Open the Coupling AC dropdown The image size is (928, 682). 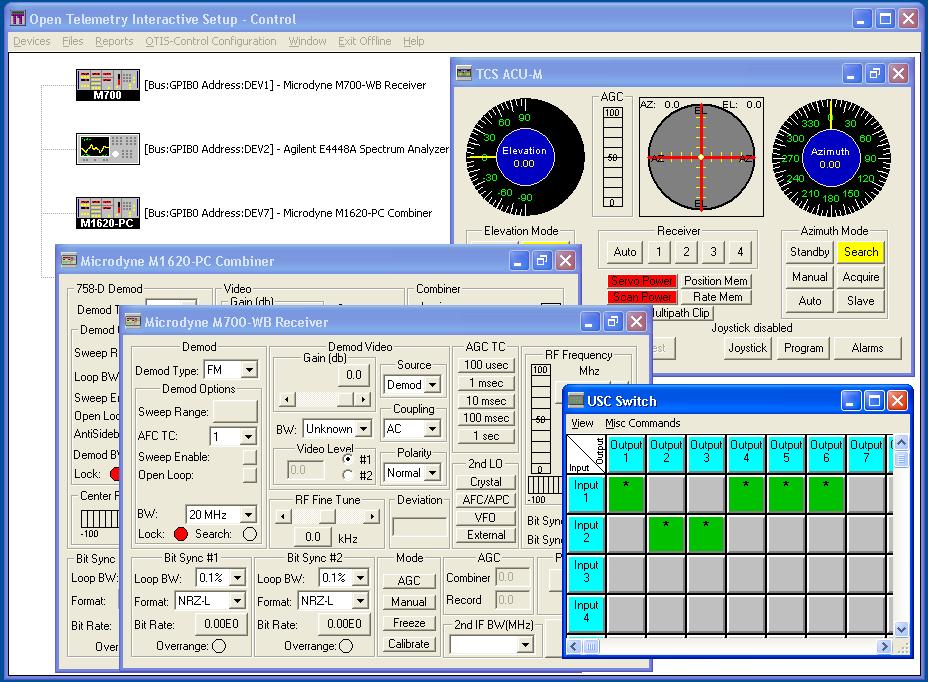click(x=433, y=429)
